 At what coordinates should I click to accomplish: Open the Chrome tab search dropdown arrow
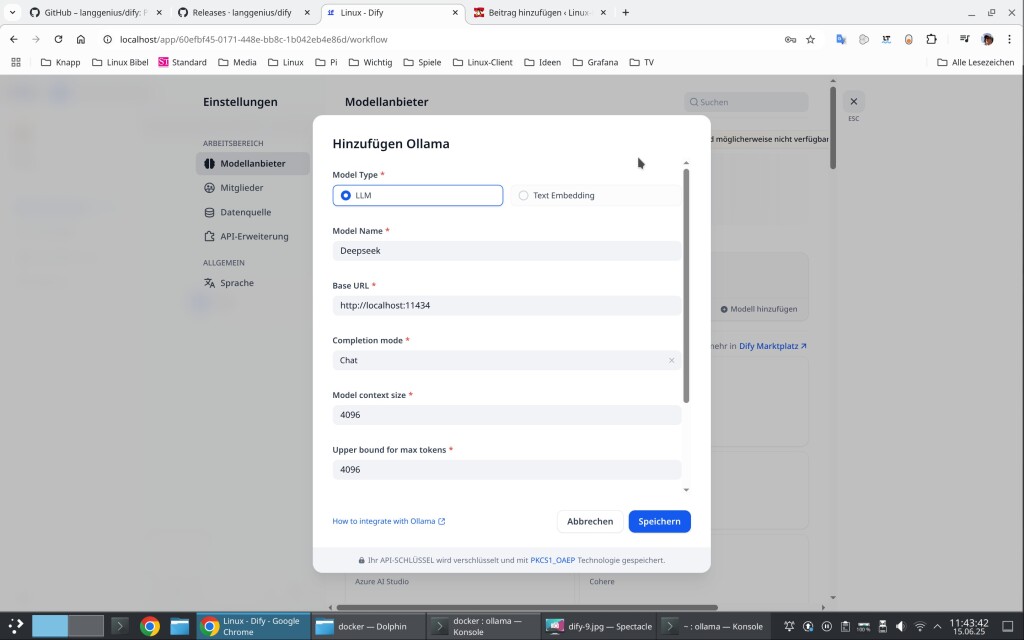[12, 12]
